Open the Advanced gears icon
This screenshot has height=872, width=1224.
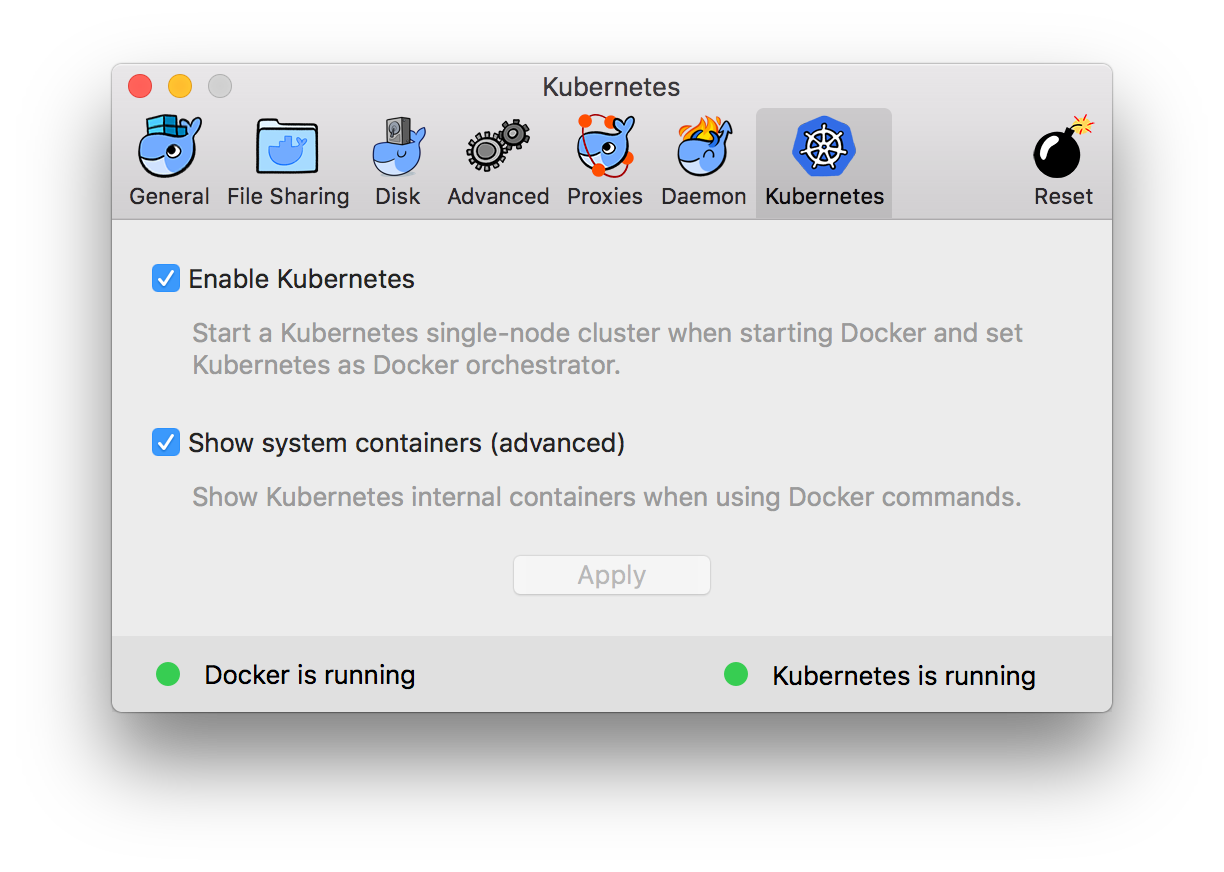(x=497, y=146)
